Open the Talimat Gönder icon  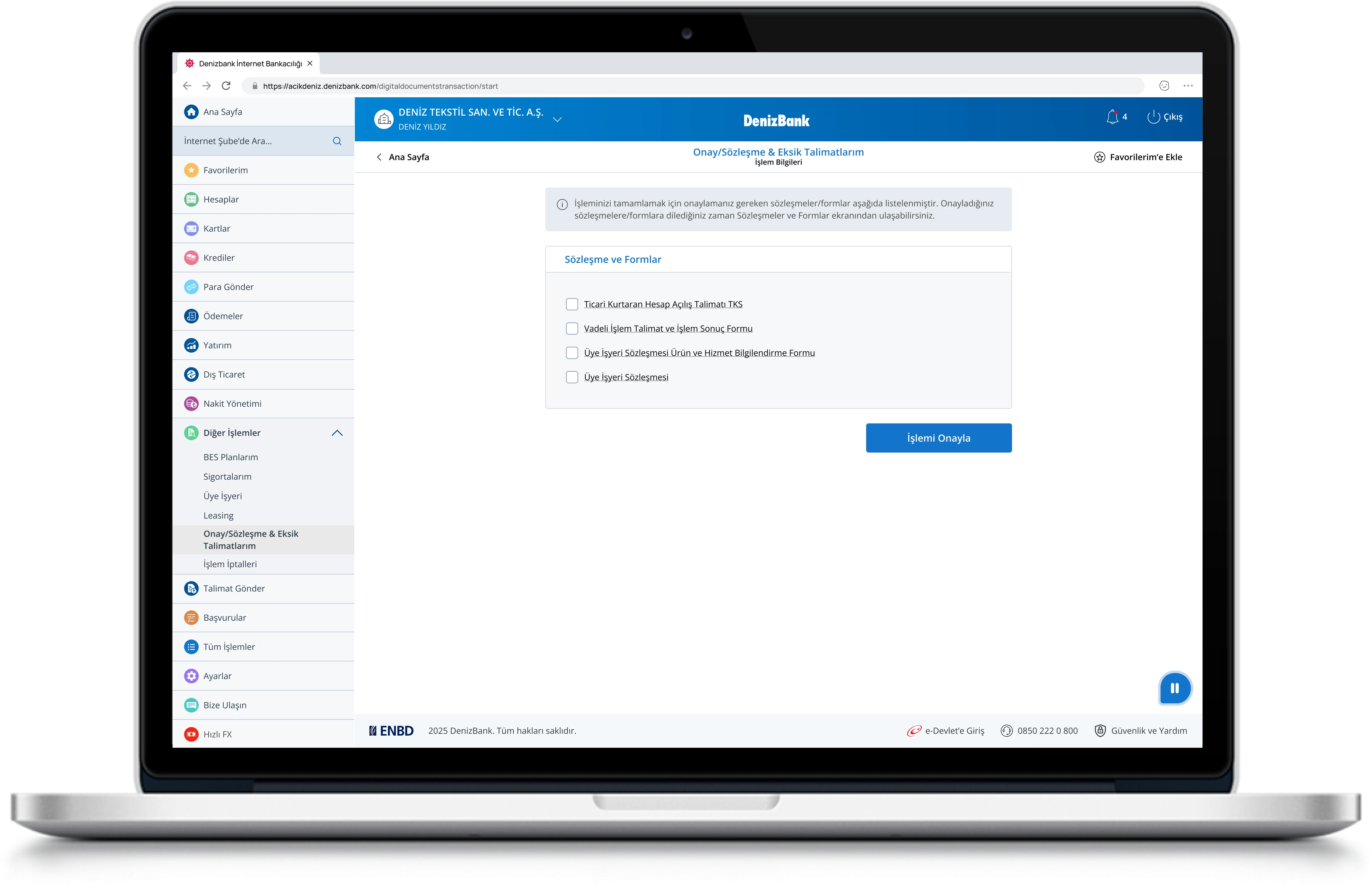[191, 588]
